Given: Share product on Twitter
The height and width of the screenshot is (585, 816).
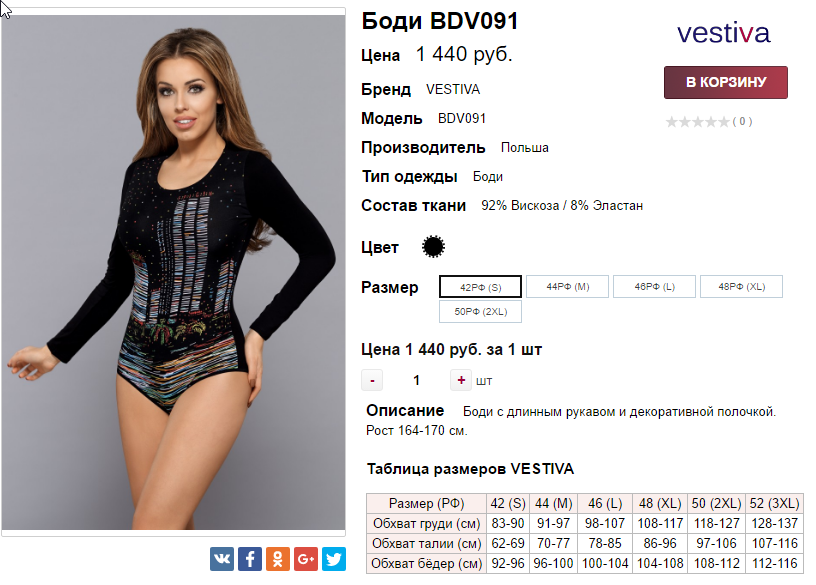Looking at the screenshot, I should 334,559.
